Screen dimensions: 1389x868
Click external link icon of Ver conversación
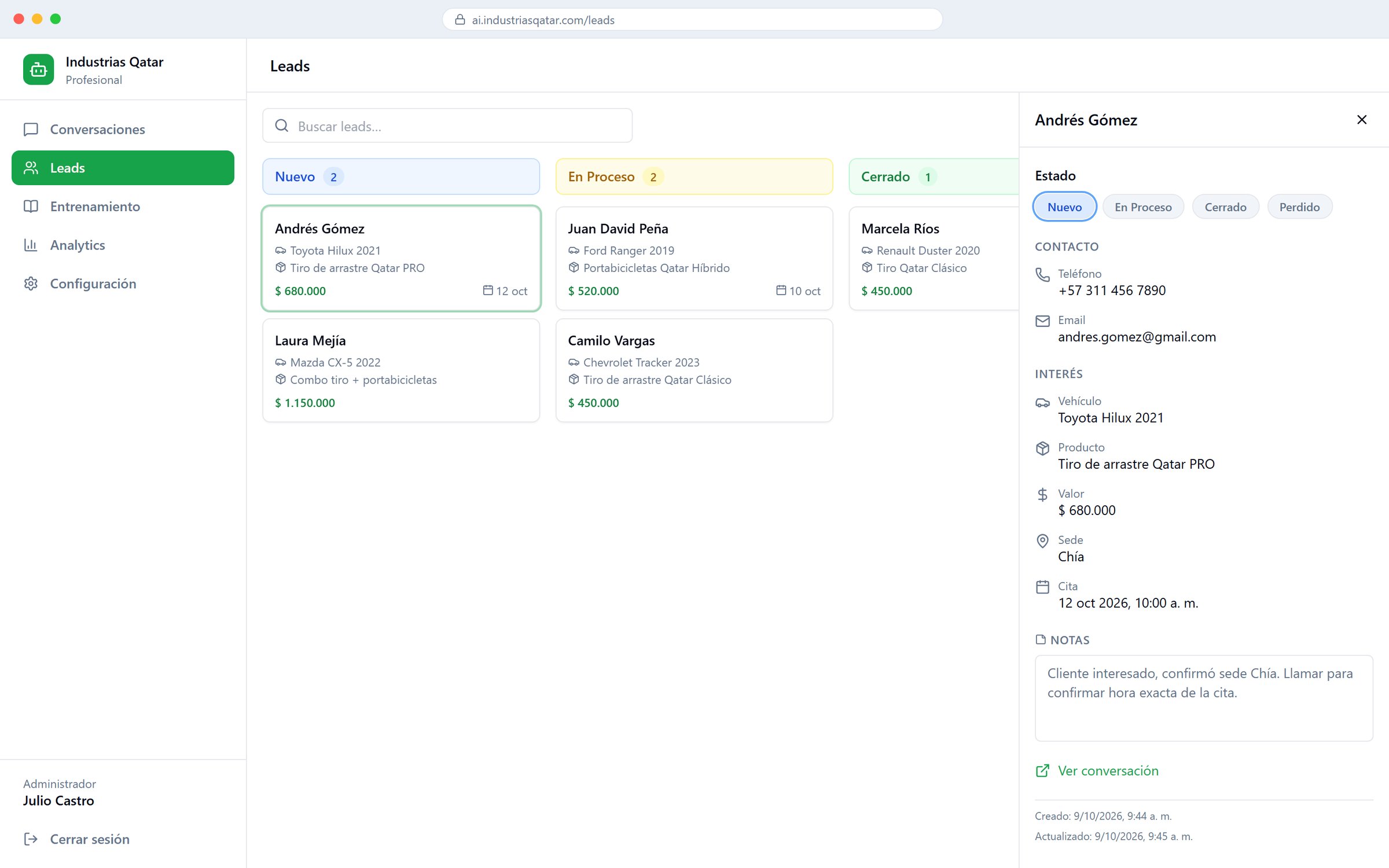(x=1042, y=771)
